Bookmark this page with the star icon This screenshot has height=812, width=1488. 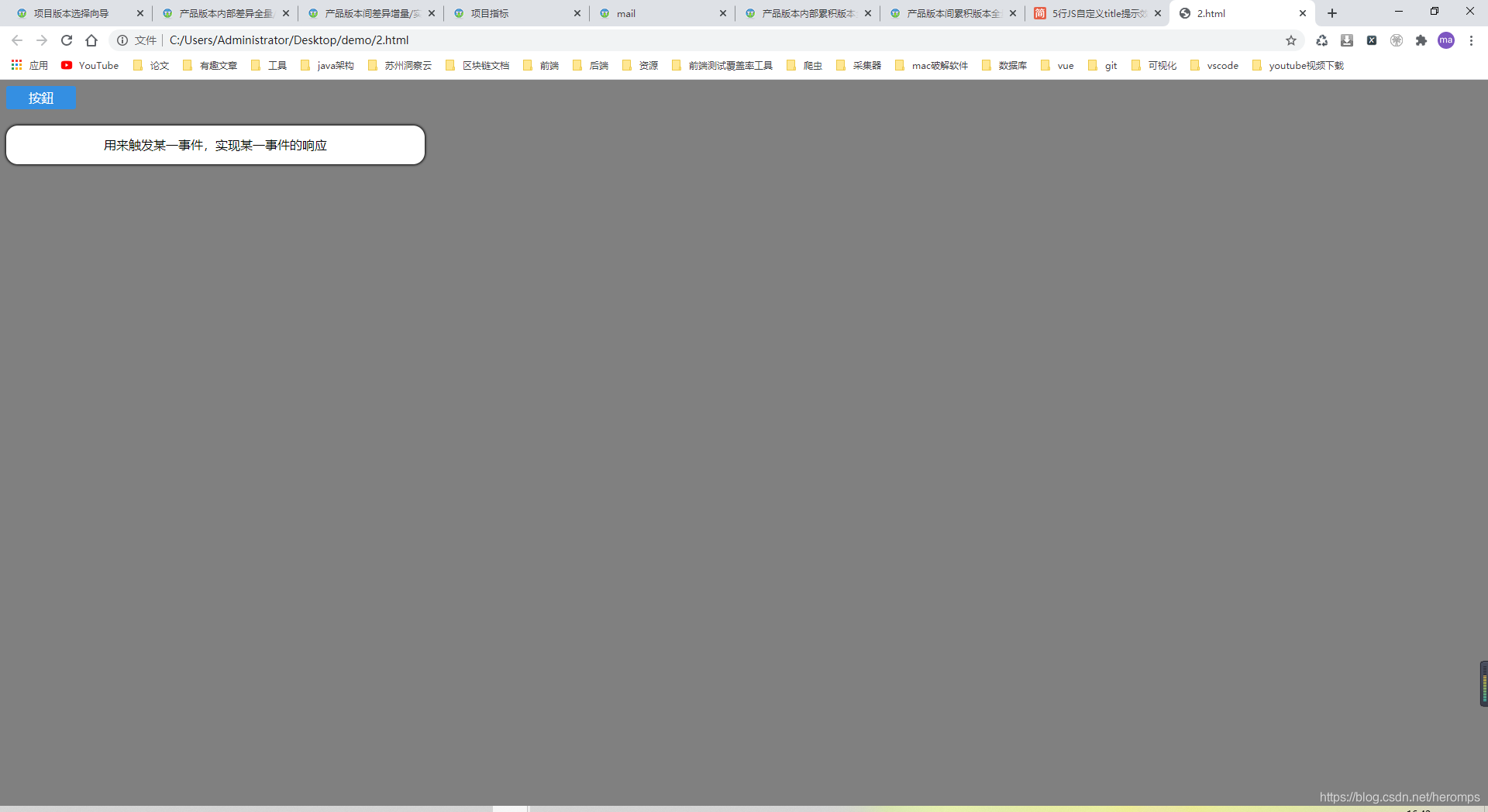coord(1291,40)
